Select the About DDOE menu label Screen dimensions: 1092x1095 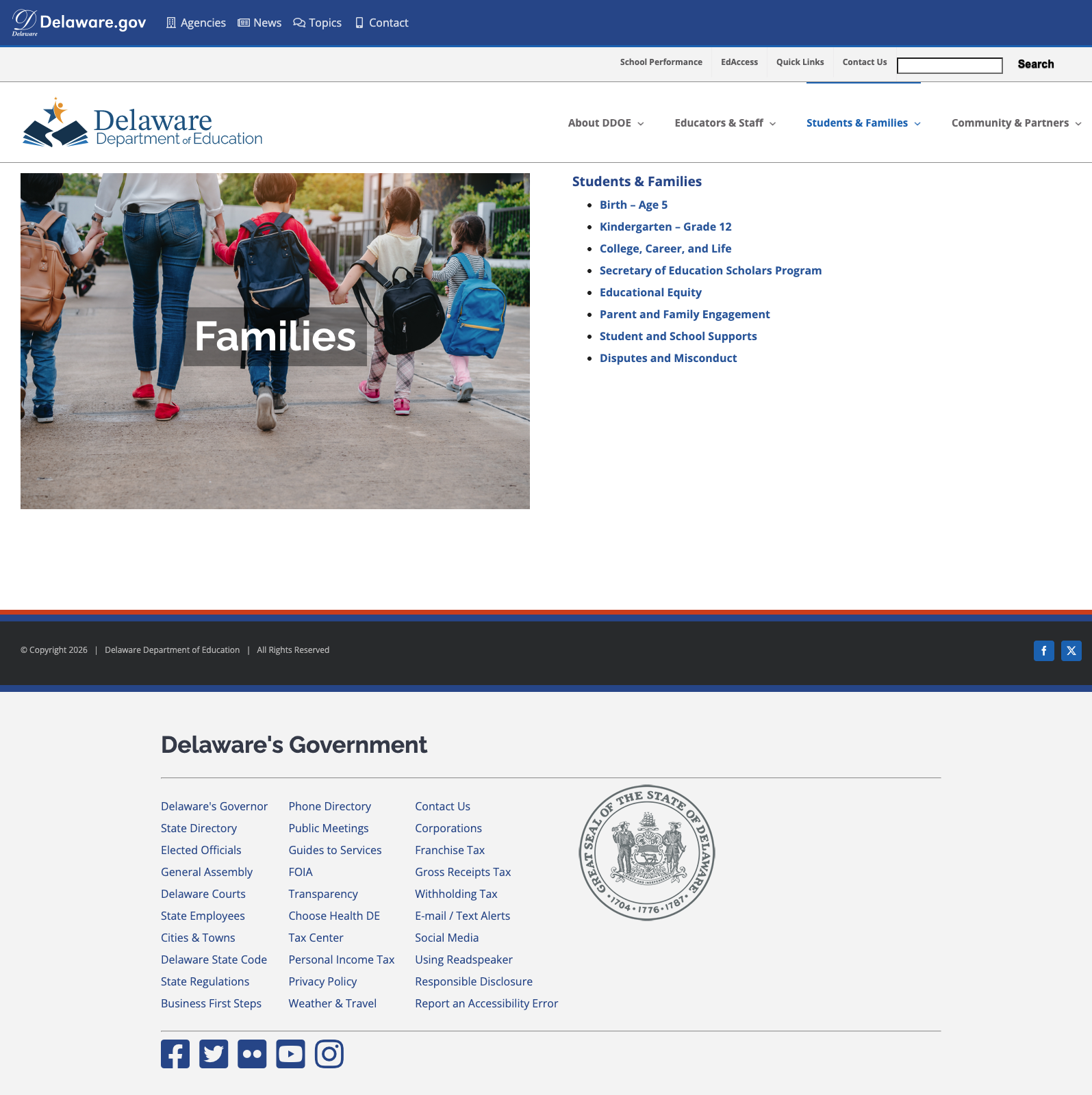coord(600,123)
